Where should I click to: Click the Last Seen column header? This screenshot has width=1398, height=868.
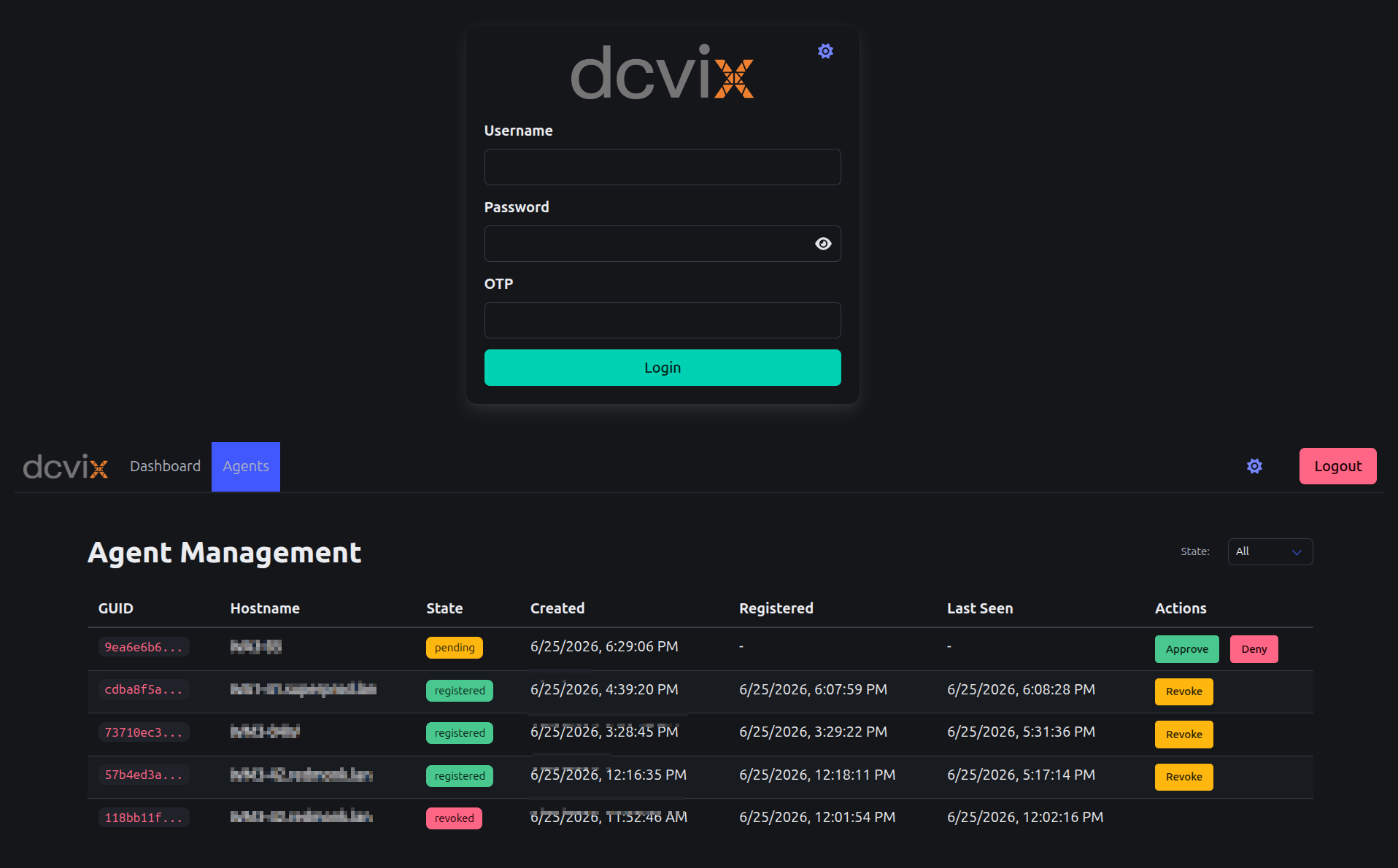980,608
